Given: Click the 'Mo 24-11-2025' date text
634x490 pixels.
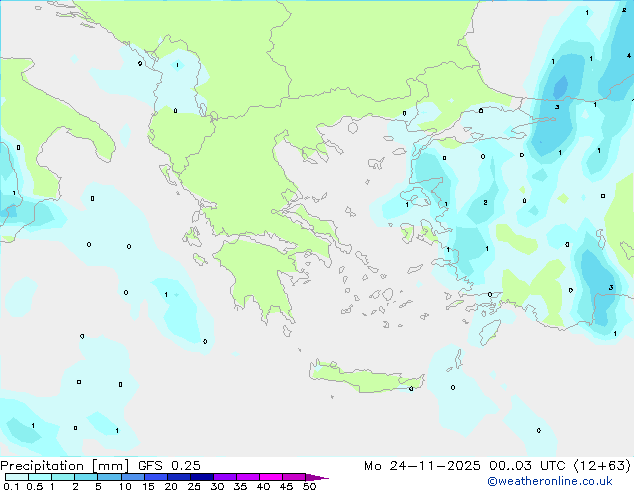Looking at the screenshot, I should [x=422, y=466].
